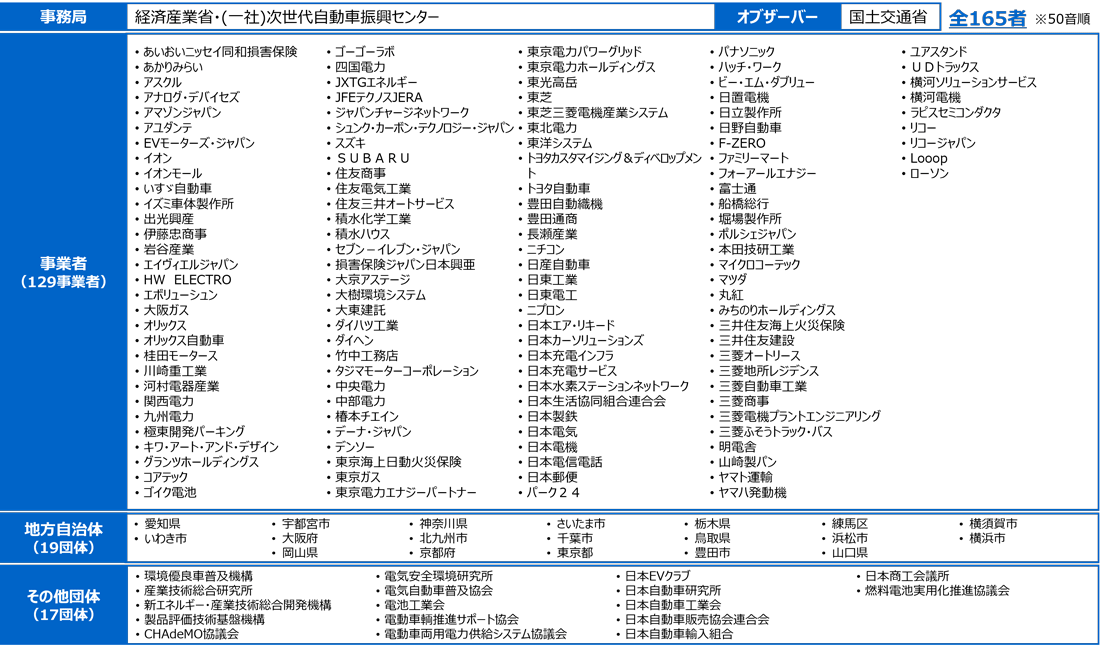Click the パナソニック list entry
The image size is (1100, 648).
pyautogui.click(x=746, y=51)
